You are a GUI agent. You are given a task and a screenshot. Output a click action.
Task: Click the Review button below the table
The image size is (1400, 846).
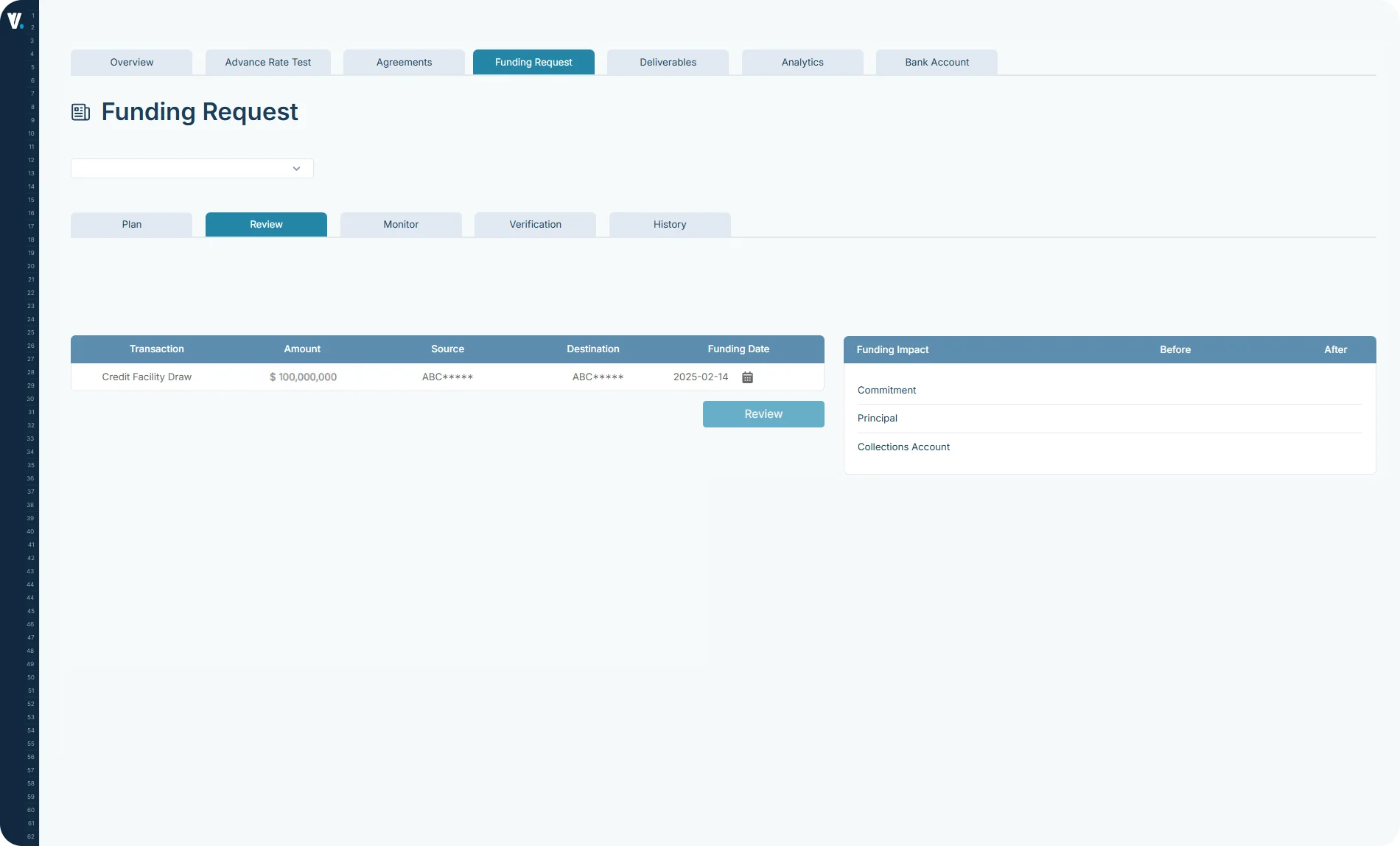(763, 413)
